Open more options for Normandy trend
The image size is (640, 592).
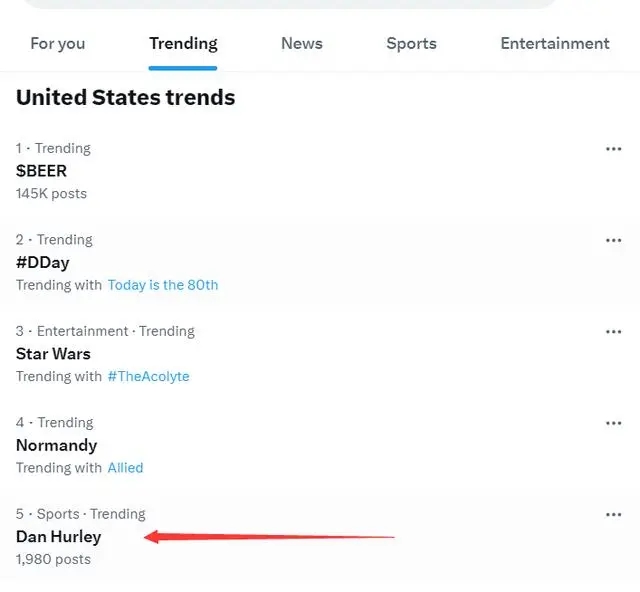pos(613,423)
